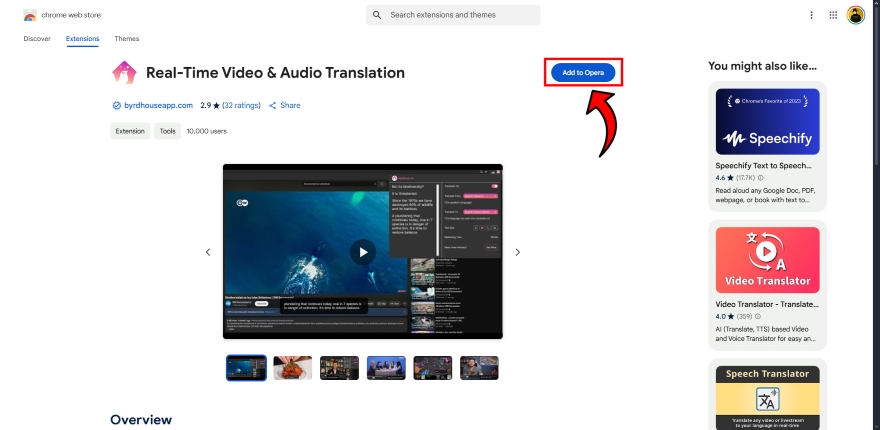Screen dimensions: 880x430
Task: Click the verified publisher badge icon
Action: [117, 106]
